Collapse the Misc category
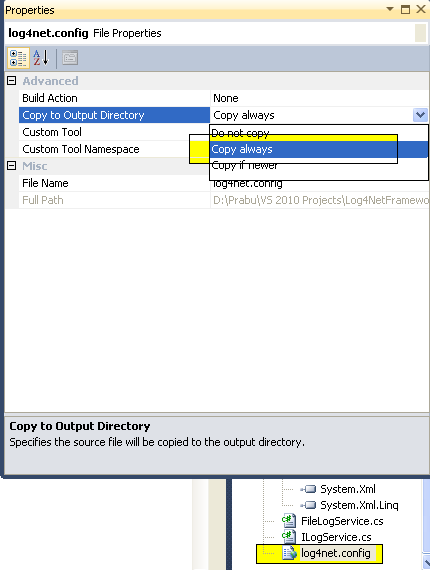This screenshot has width=430, height=570. point(12,166)
